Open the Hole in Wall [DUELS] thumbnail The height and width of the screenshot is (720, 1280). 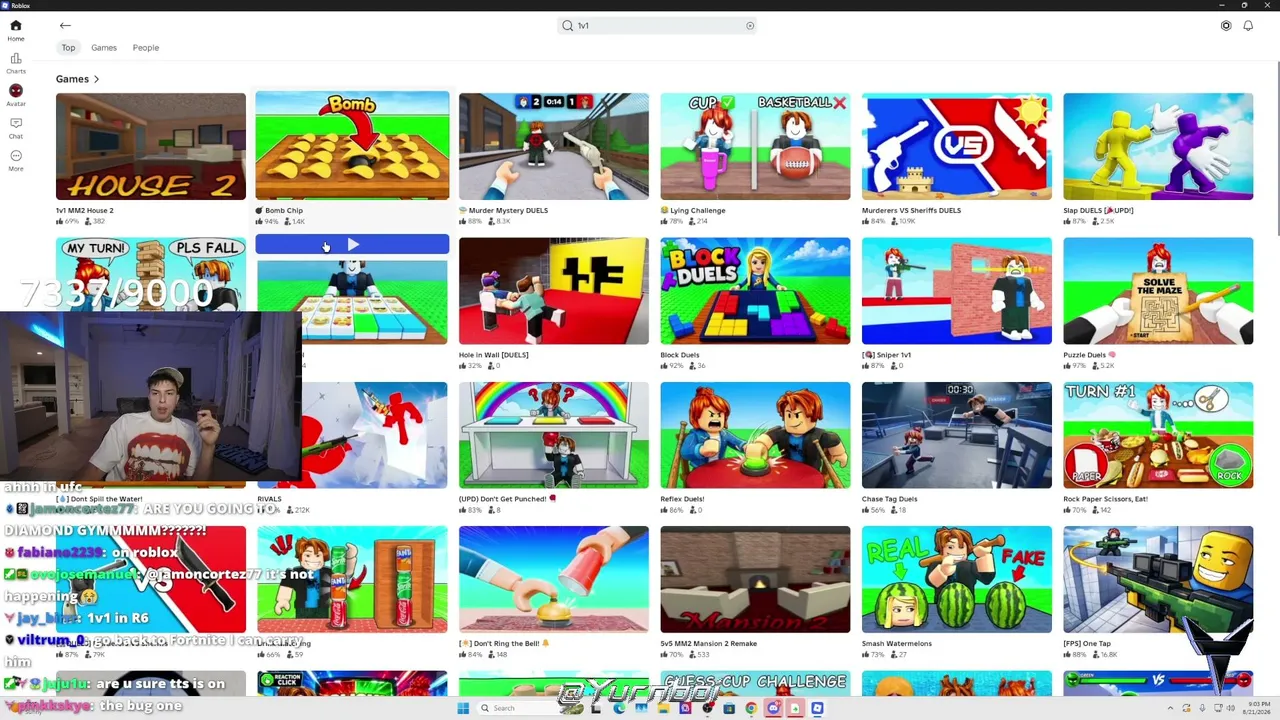[554, 291]
